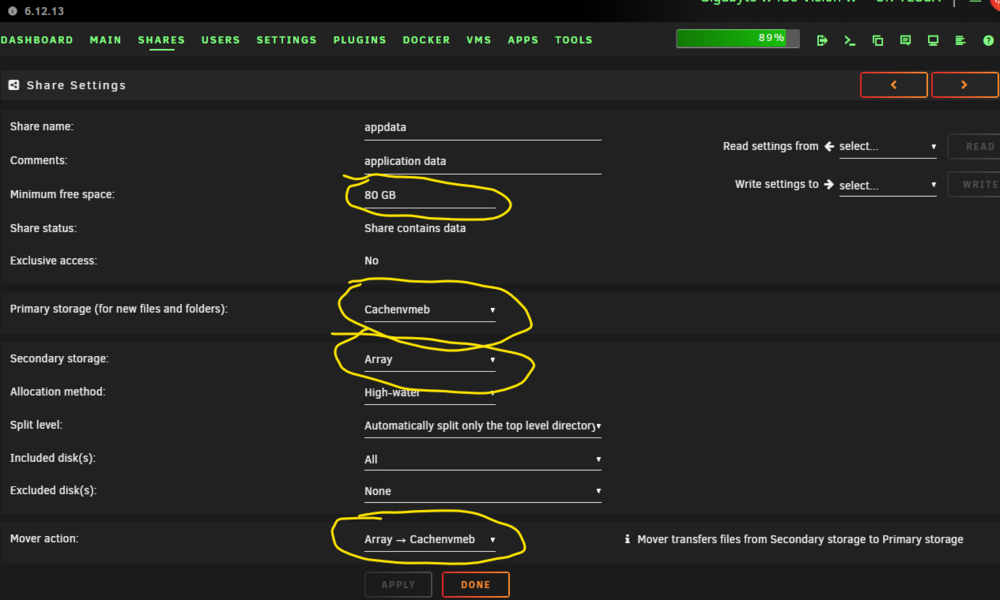The image size is (1000, 600).
Task: Click the file manager copy icon
Action: pyautogui.click(x=878, y=40)
